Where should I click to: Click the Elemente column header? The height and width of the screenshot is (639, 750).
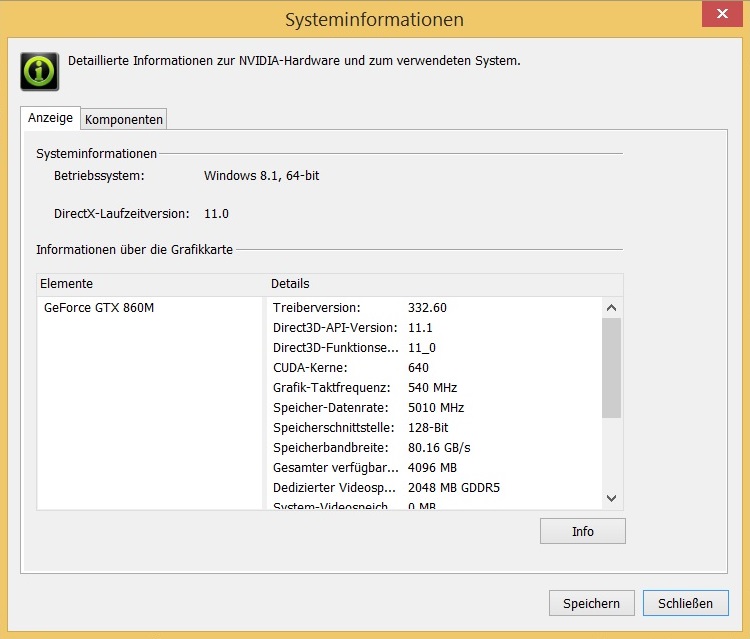pyautogui.click(x=152, y=284)
